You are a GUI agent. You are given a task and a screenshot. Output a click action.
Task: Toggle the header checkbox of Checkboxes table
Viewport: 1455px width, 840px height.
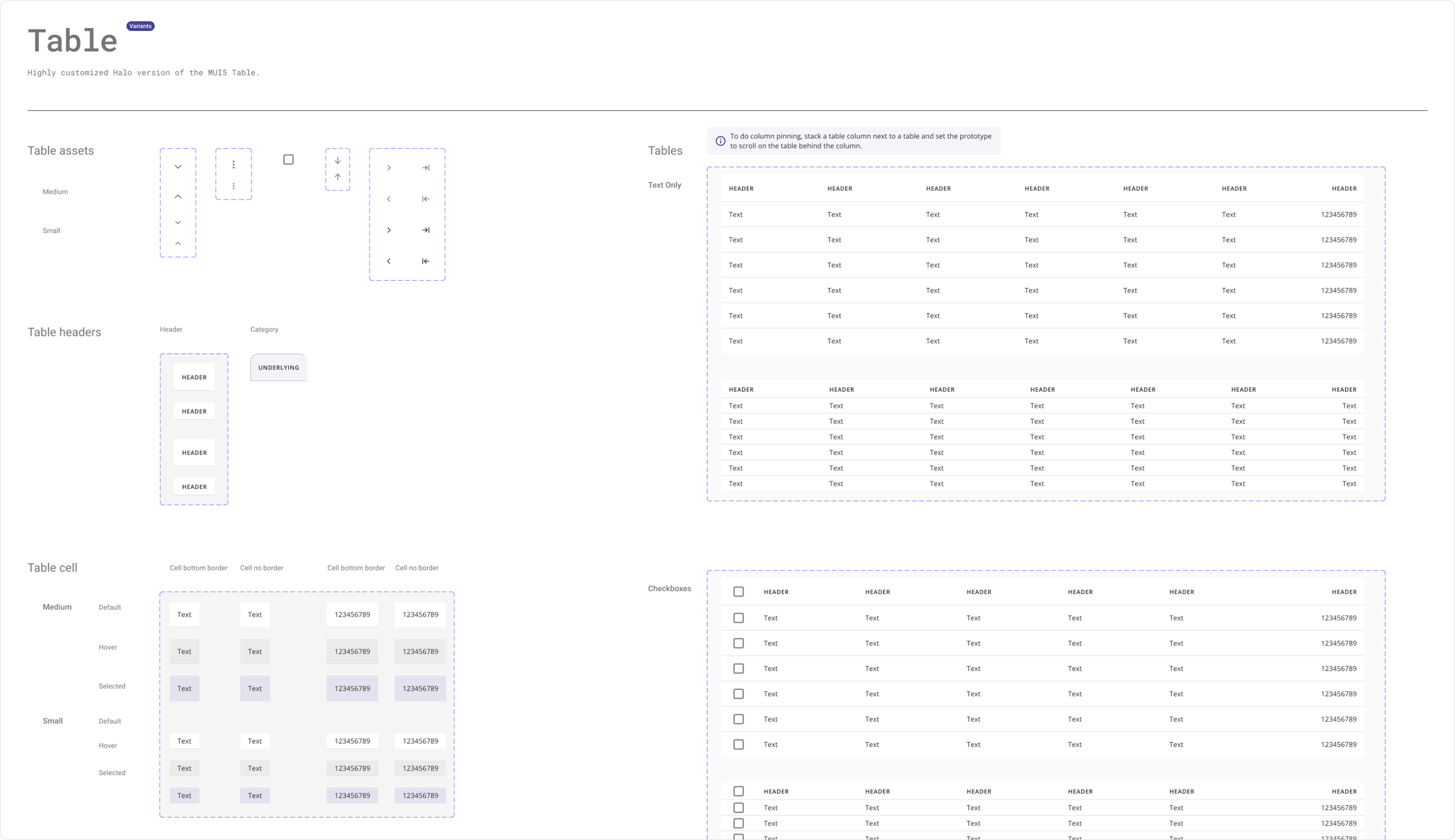(x=739, y=591)
